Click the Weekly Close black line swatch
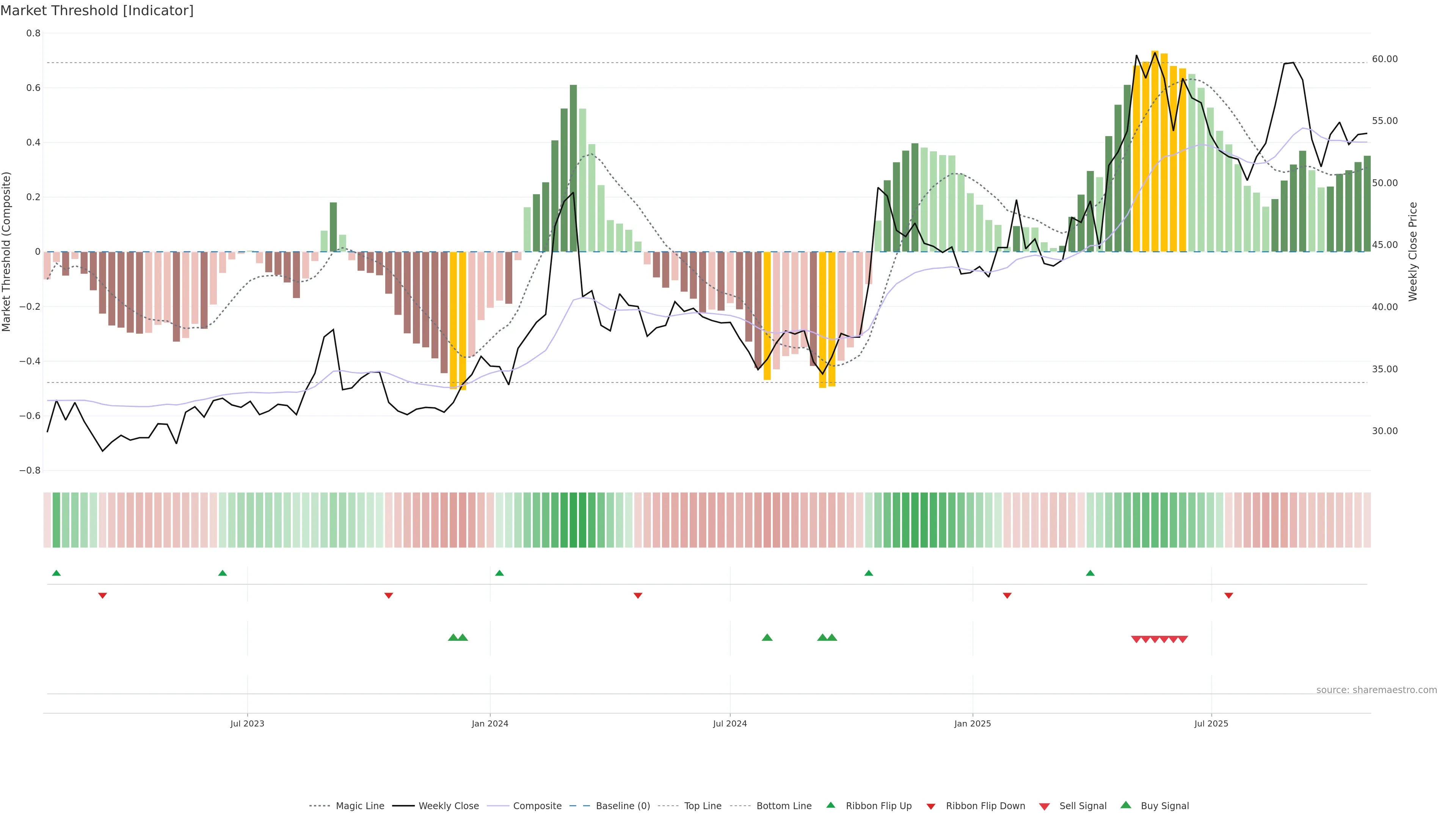The image size is (1456, 819). 403,806
